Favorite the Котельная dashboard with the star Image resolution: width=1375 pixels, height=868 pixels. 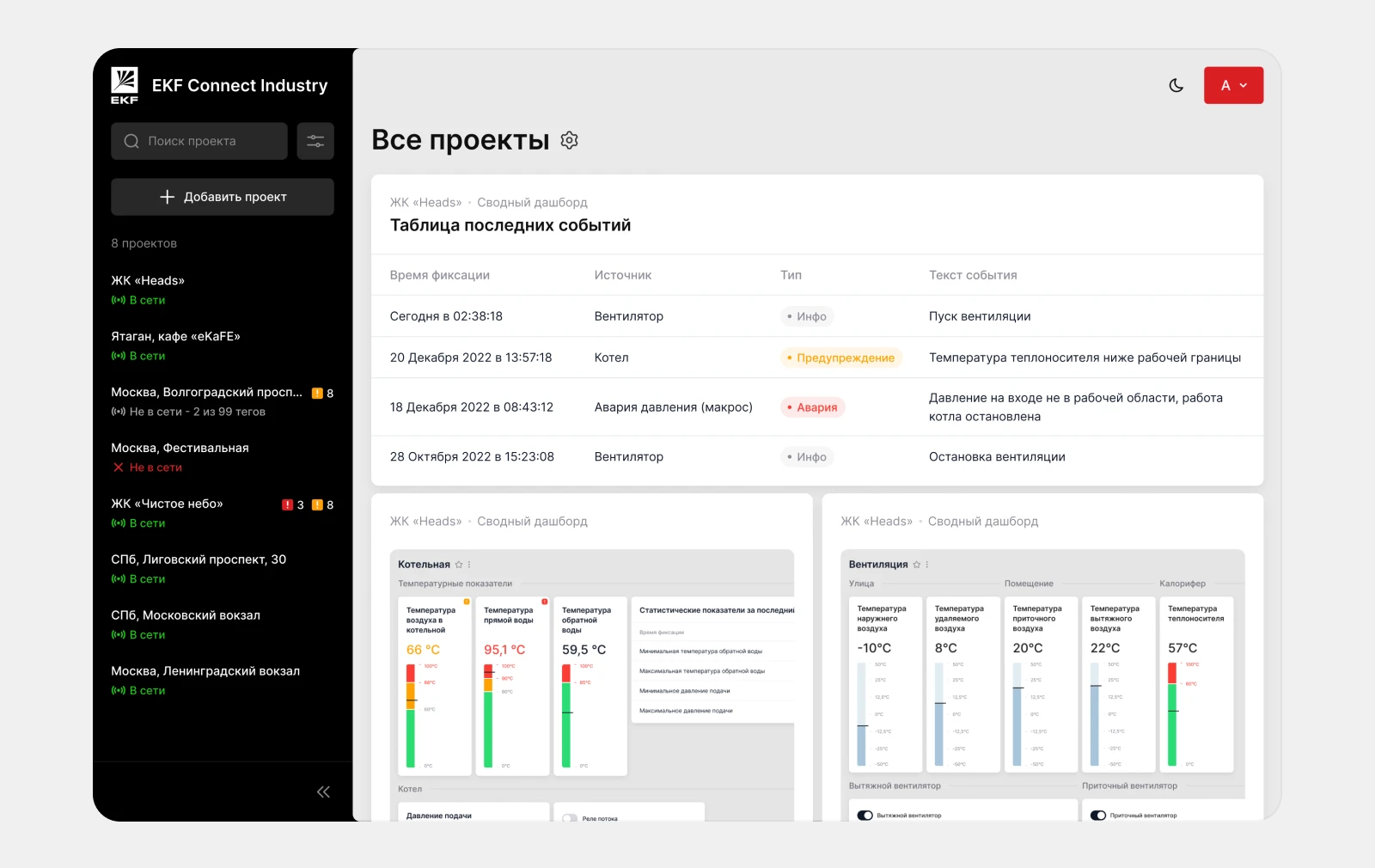[459, 565]
